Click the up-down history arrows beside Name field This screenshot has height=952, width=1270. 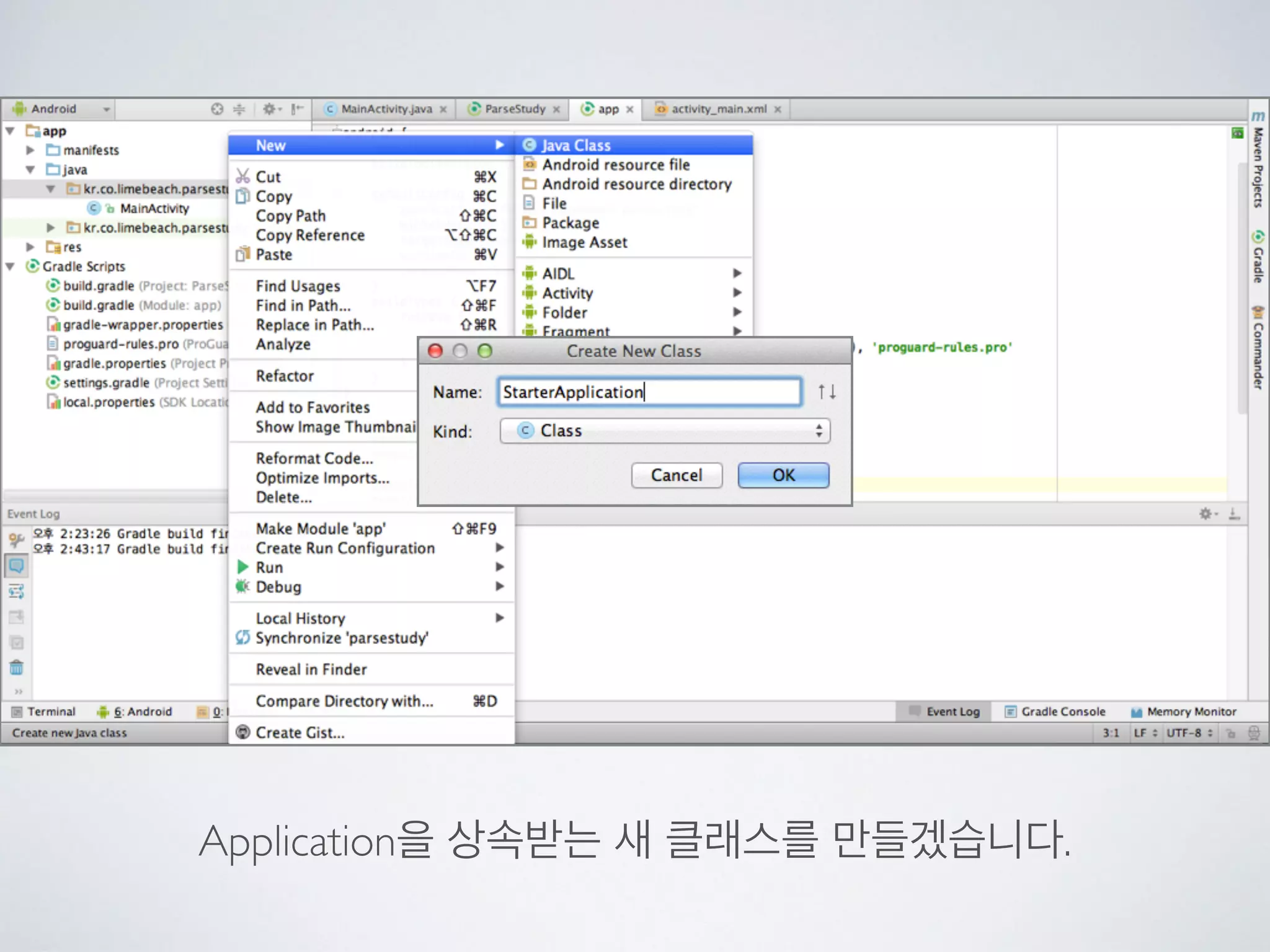(x=827, y=392)
